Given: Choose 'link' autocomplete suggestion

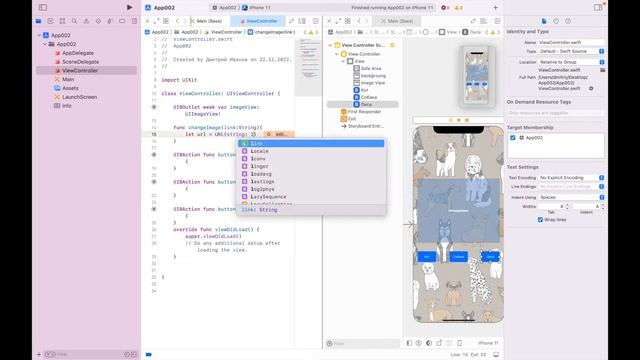Looking at the screenshot, I should click(311, 143).
